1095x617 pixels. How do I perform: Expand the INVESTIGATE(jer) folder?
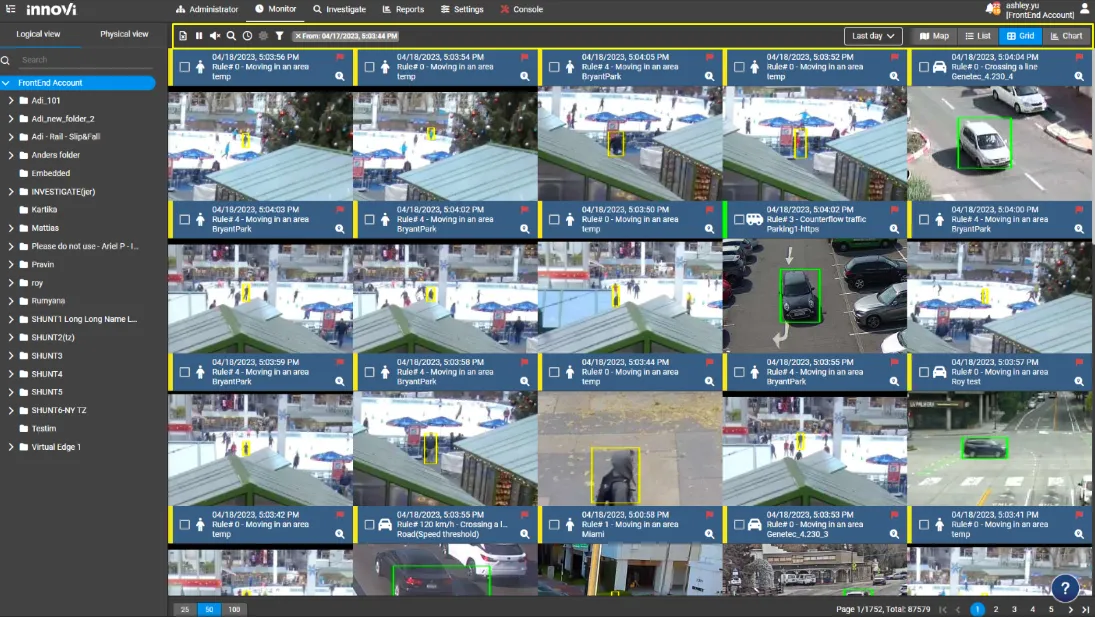[10, 191]
